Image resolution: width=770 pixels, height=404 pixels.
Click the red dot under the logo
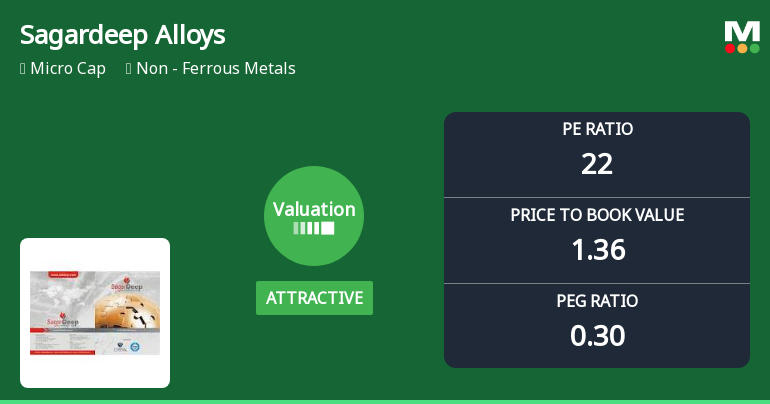click(x=731, y=48)
